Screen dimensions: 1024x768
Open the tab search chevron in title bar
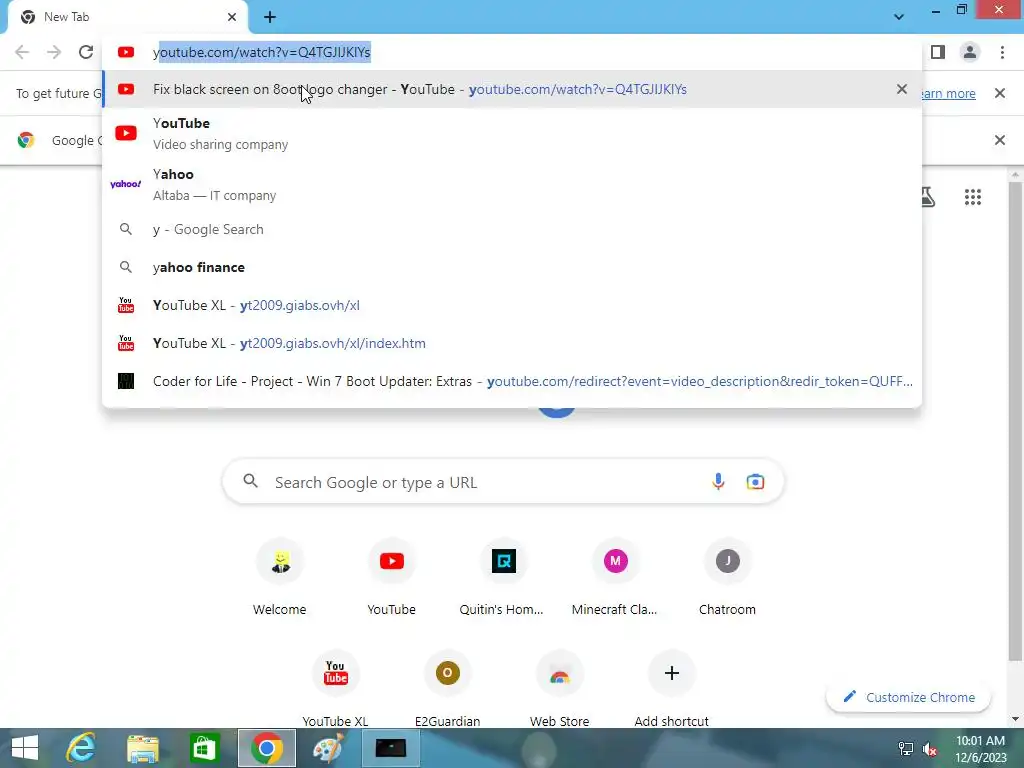(x=899, y=17)
